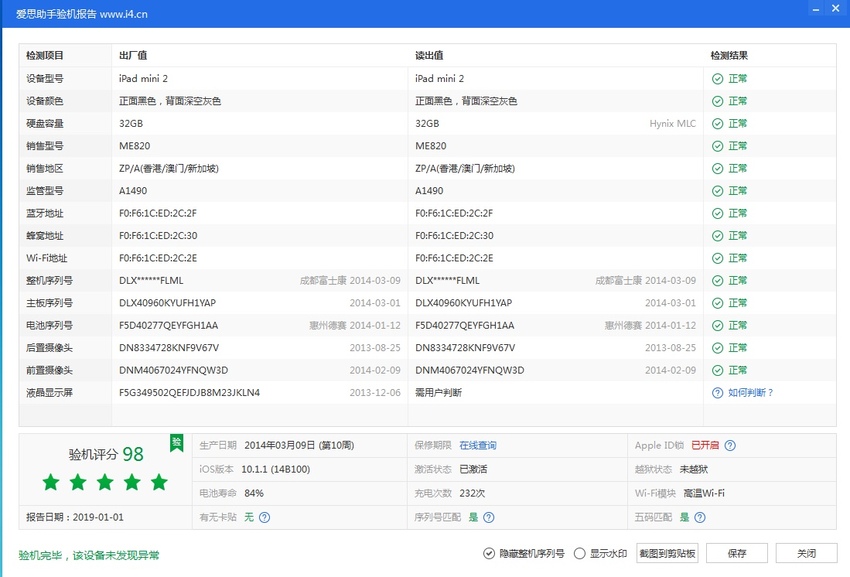Click the 电池序列号 row green check icon
Image resolution: width=850 pixels, height=577 pixels.
tap(717, 325)
